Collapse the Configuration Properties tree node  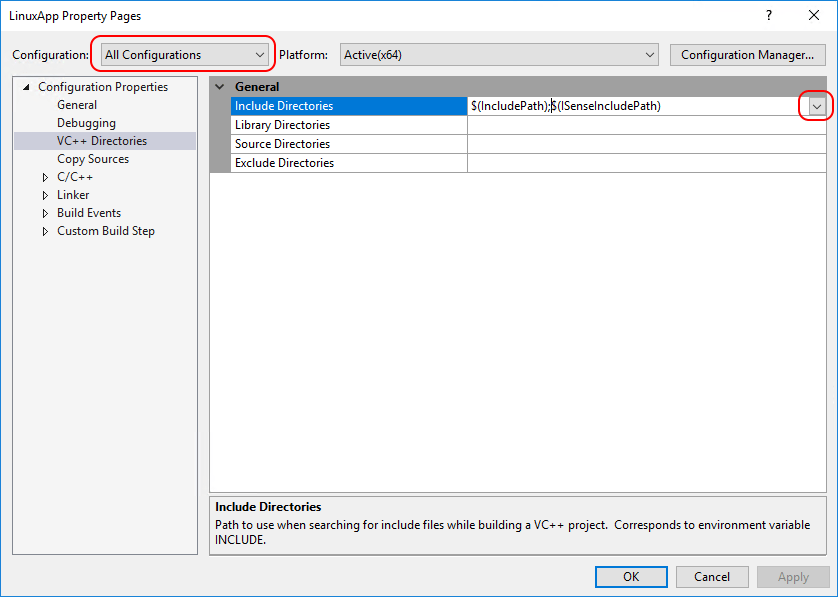pyautogui.click(x=26, y=87)
